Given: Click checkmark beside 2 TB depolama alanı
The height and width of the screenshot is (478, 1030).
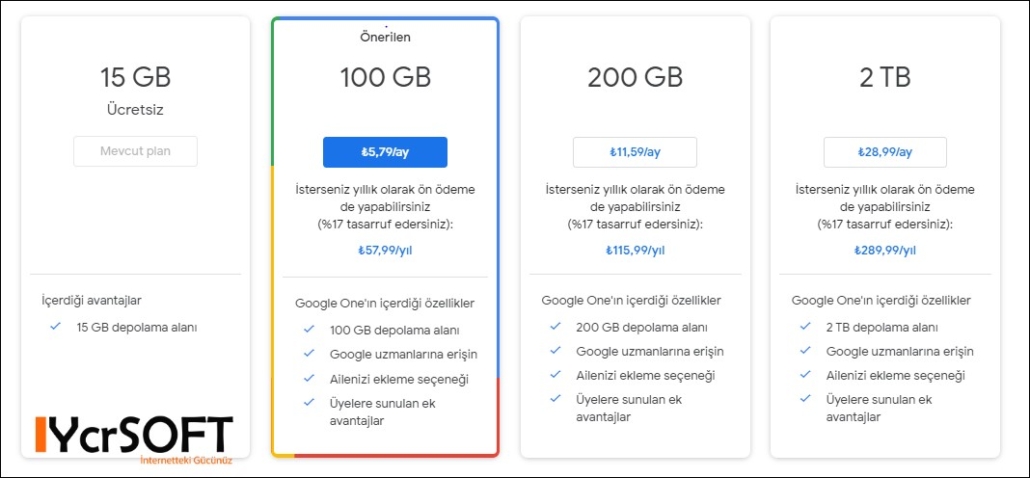Looking at the screenshot, I should point(805,326).
